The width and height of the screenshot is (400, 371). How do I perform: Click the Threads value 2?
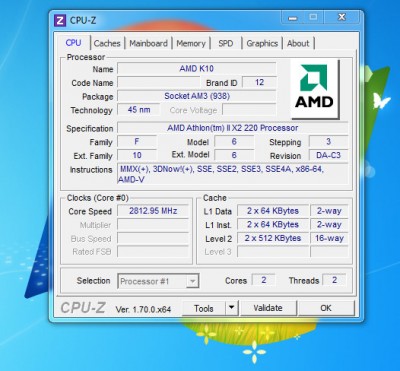click(x=334, y=280)
